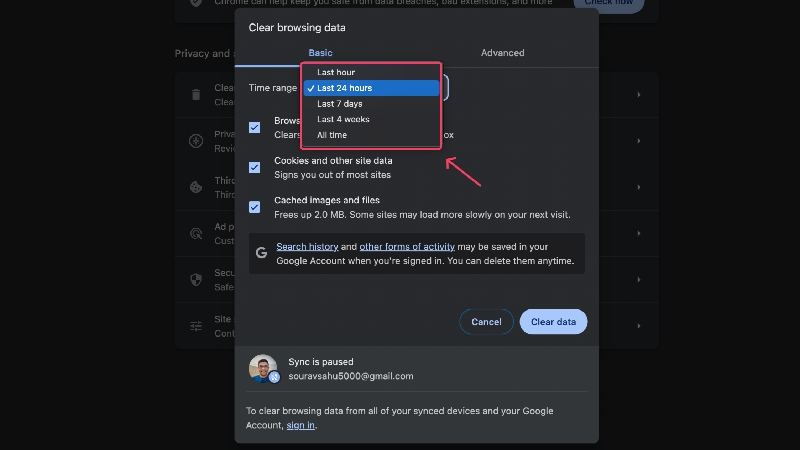Click the profile avatar picture
Image resolution: width=800 pixels, height=450 pixels.
pos(263,368)
